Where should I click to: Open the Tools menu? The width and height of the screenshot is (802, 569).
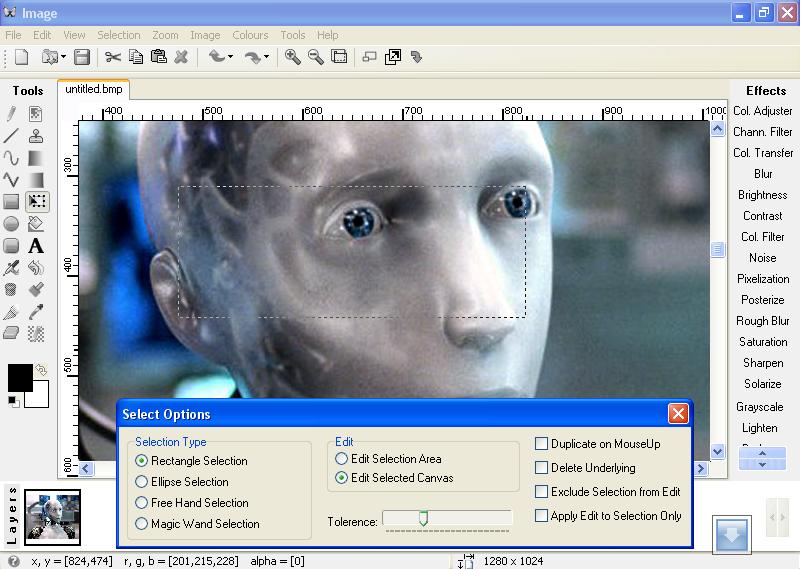[293, 35]
